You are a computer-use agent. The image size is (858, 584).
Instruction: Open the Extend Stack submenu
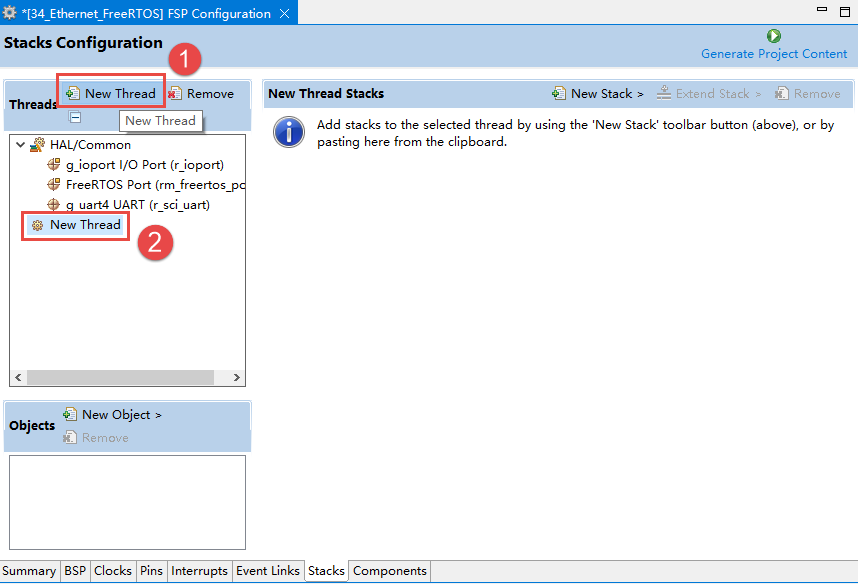click(x=758, y=94)
